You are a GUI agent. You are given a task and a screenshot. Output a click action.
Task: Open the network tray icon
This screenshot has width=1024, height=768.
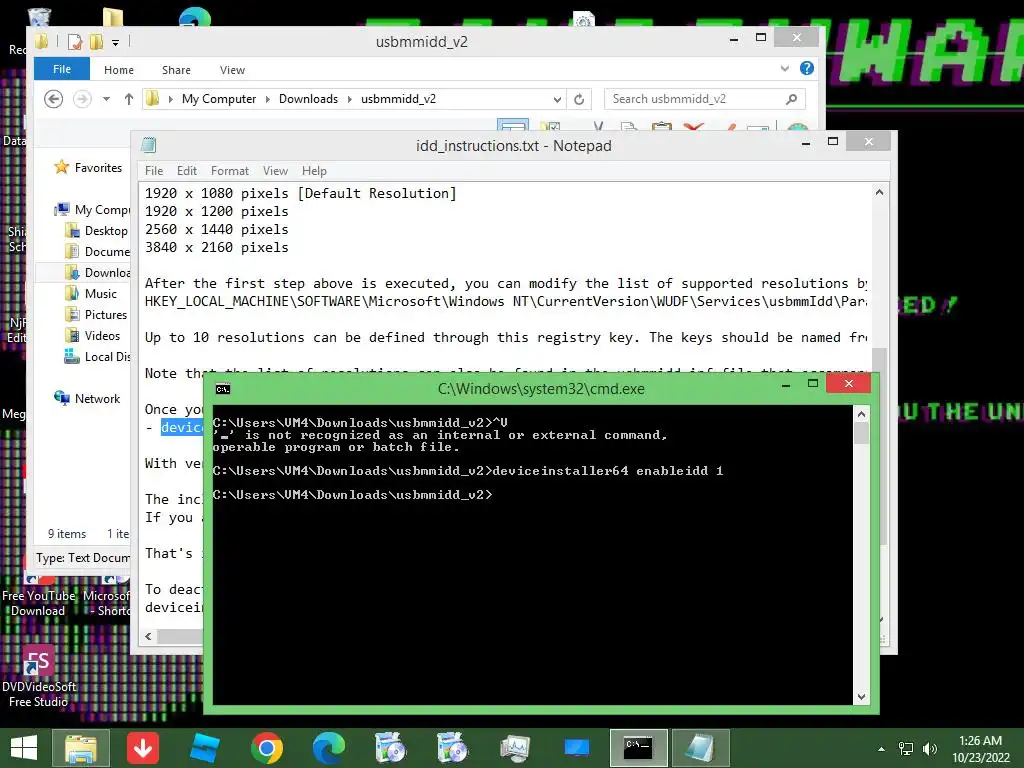(906, 749)
